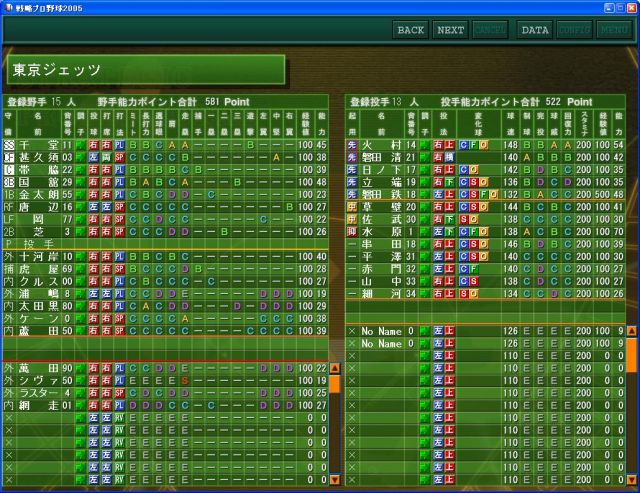Screen dimensions: 640x493
Task: Click the O pitch type icon for 日ノ下
Action: pyautogui.click(x=473, y=170)
